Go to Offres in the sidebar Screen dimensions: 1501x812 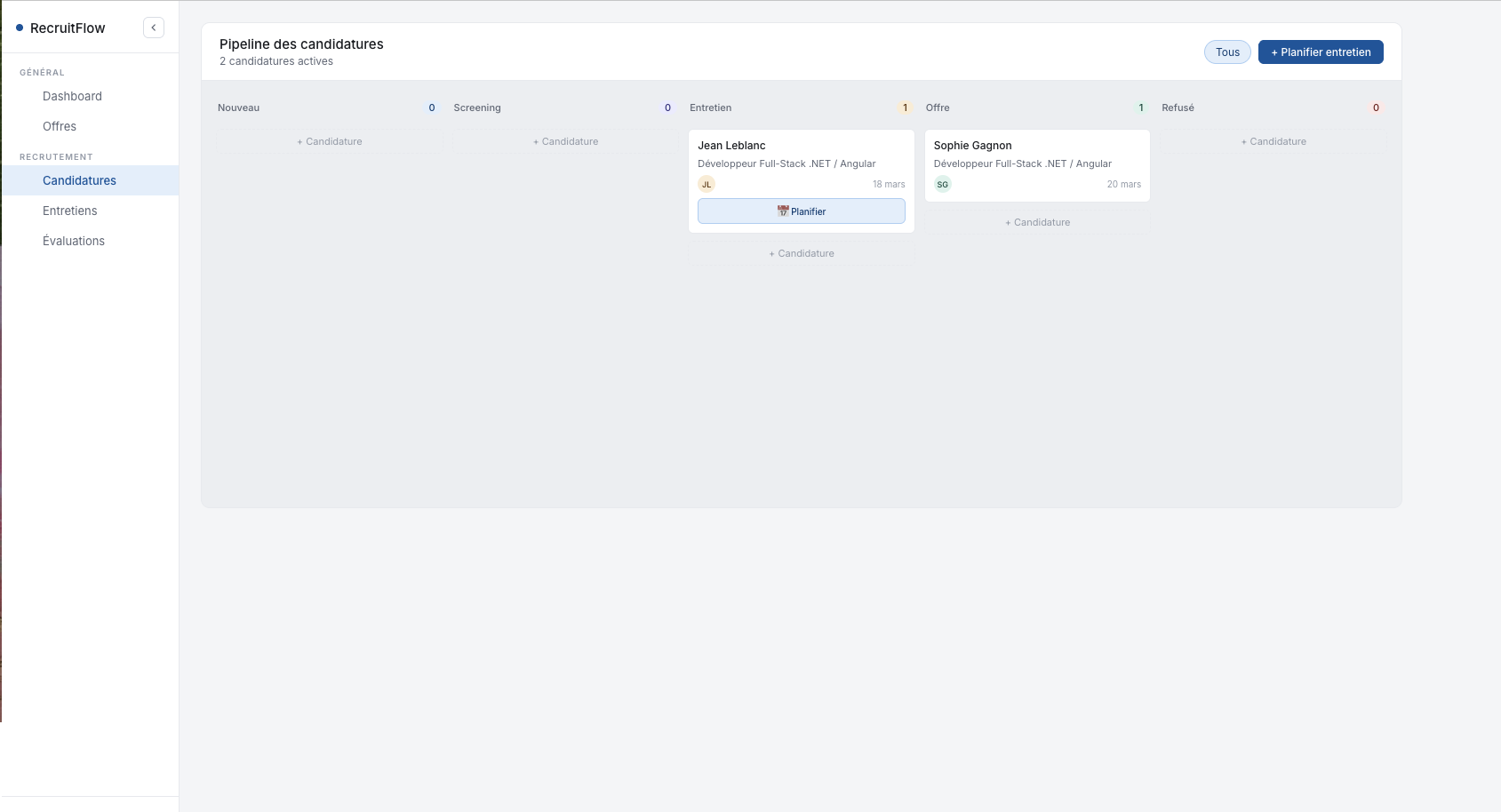(60, 126)
